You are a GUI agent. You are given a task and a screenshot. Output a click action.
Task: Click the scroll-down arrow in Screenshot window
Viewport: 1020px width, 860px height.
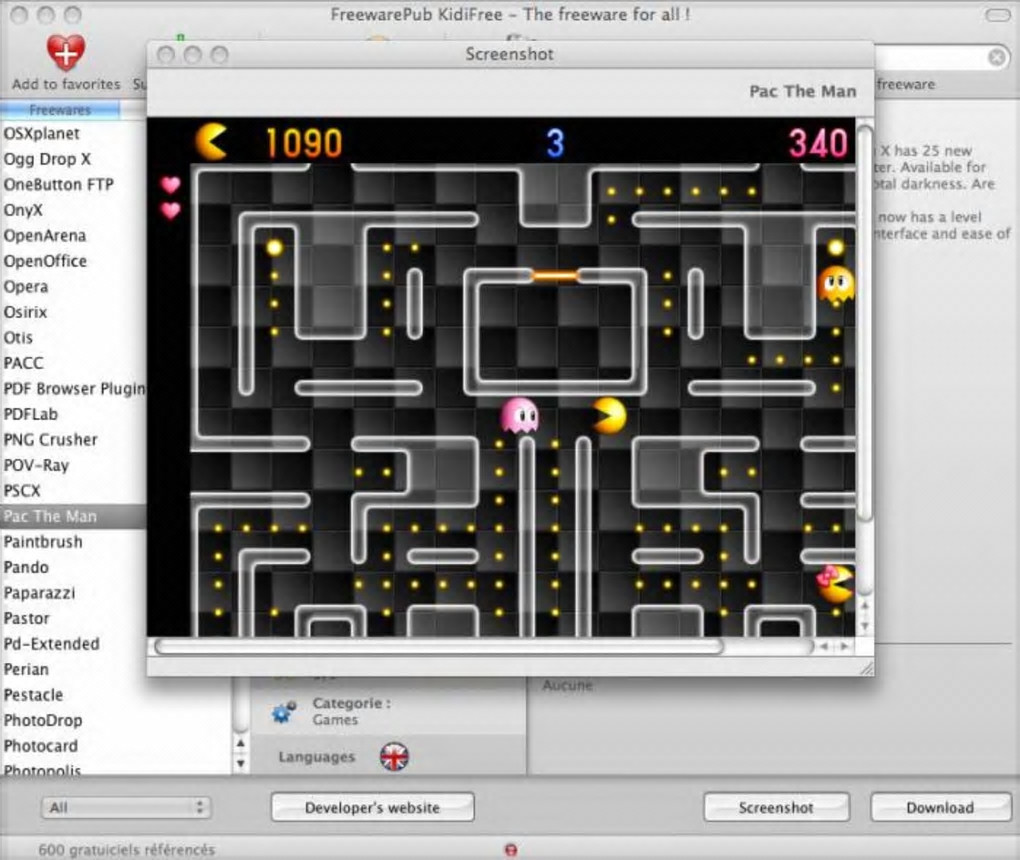click(865, 626)
